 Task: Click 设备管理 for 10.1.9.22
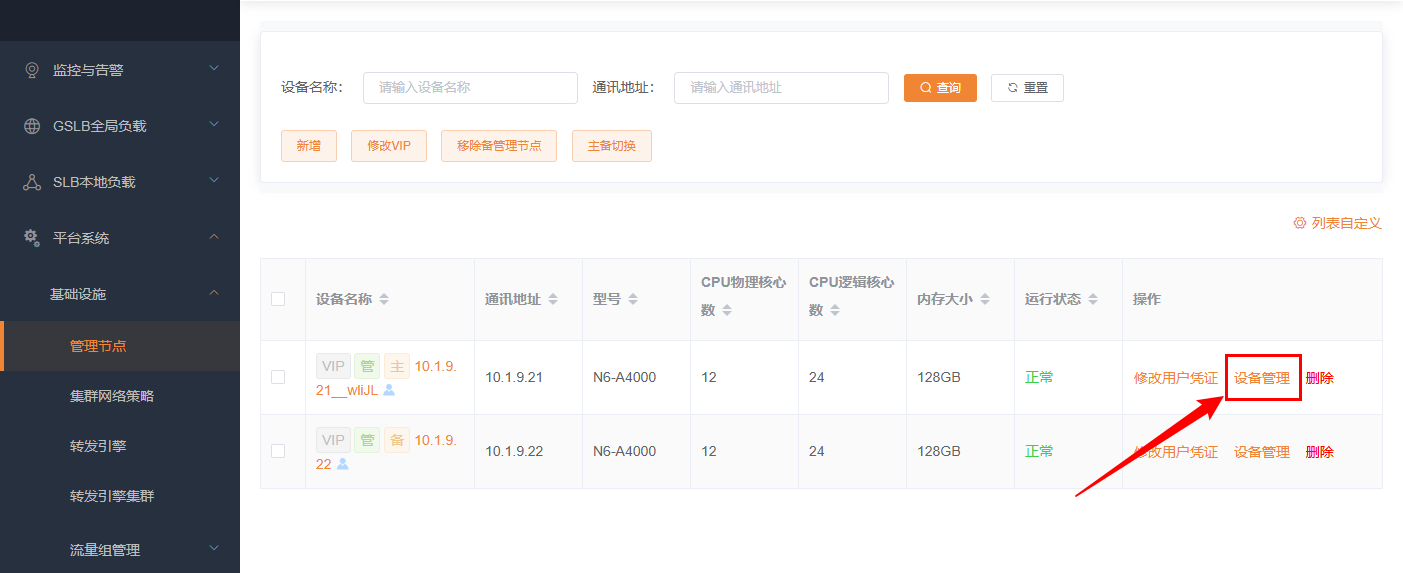pos(1262,452)
